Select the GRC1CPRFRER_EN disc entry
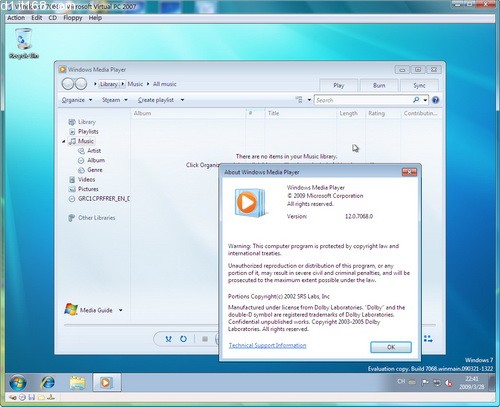The width and height of the screenshot is (500, 407). coord(99,199)
